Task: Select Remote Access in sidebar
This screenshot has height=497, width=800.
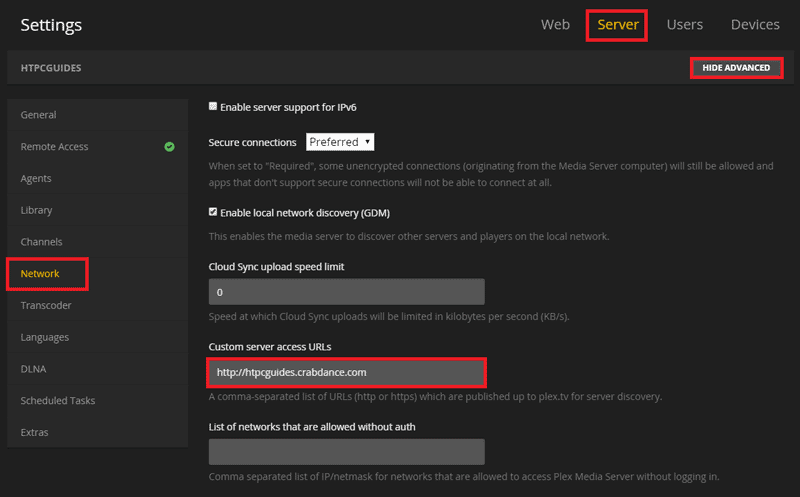Action: click(x=55, y=147)
